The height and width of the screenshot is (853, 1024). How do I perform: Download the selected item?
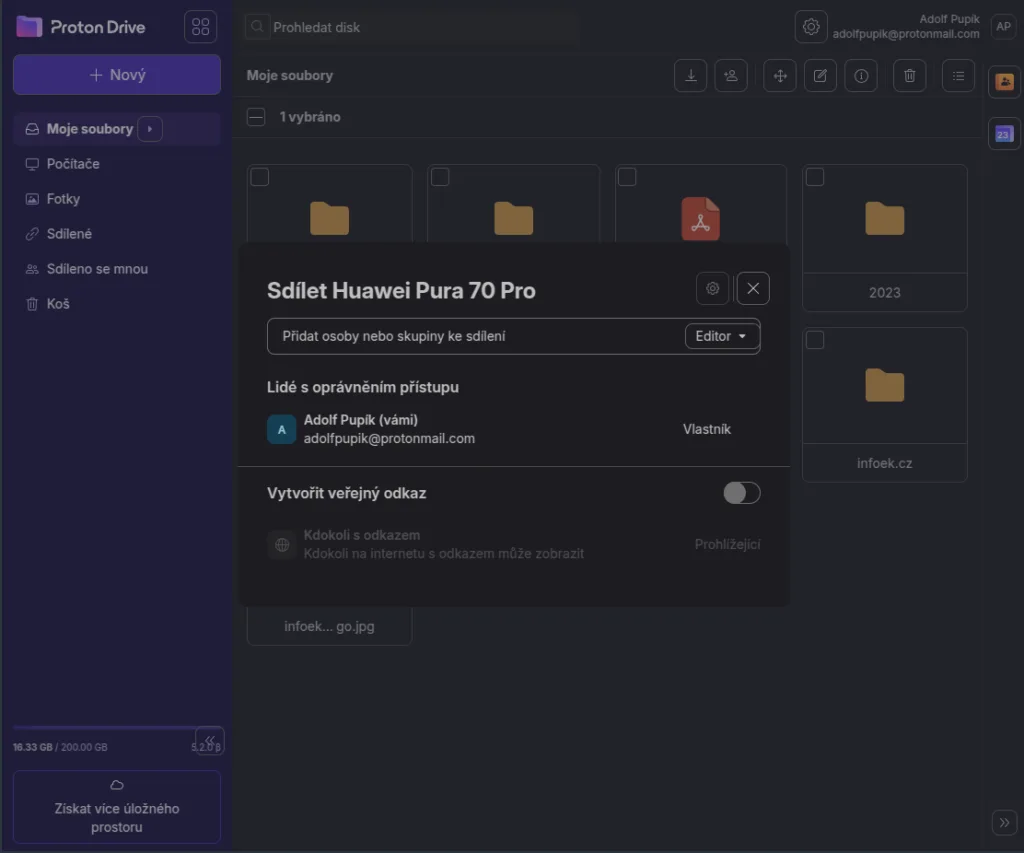(x=690, y=76)
